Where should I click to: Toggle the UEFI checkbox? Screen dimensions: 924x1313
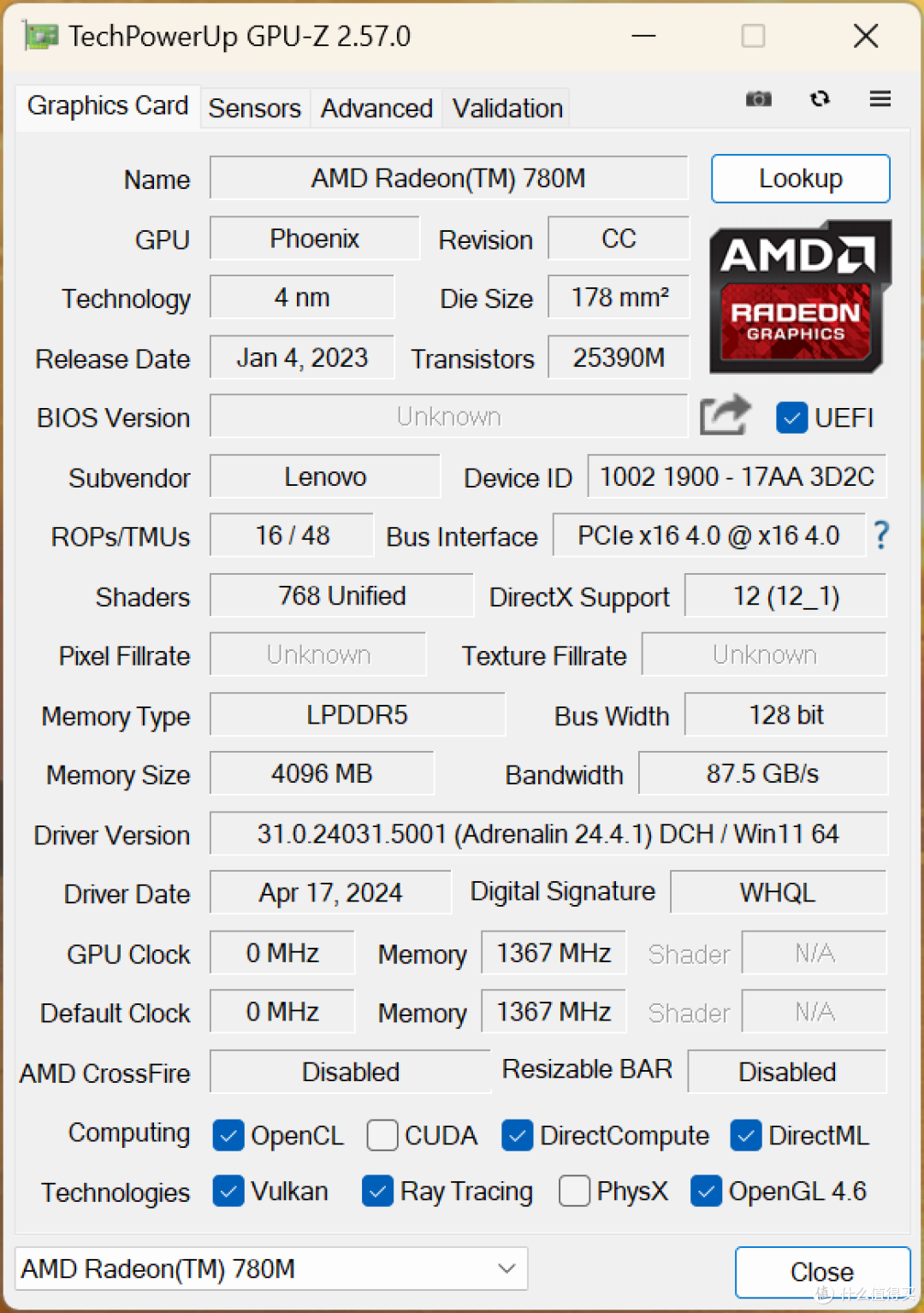(x=792, y=417)
